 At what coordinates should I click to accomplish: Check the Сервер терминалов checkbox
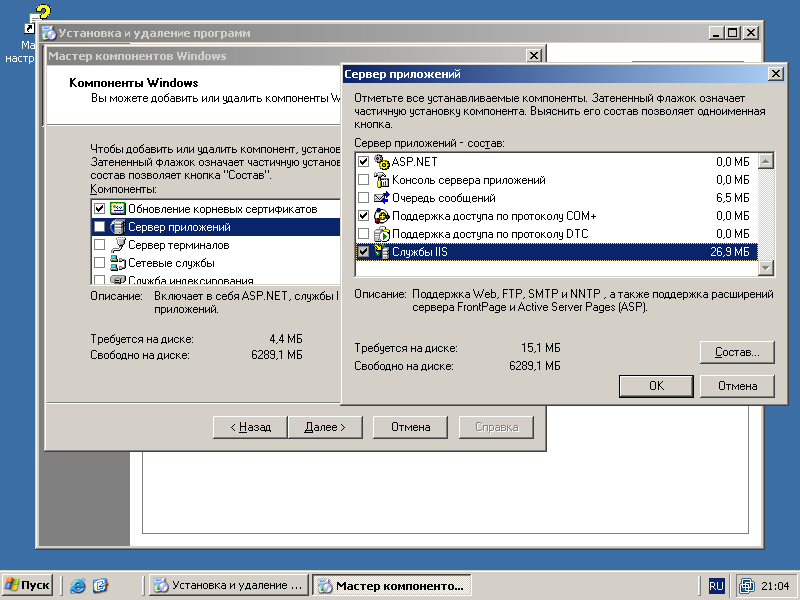click(x=99, y=245)
